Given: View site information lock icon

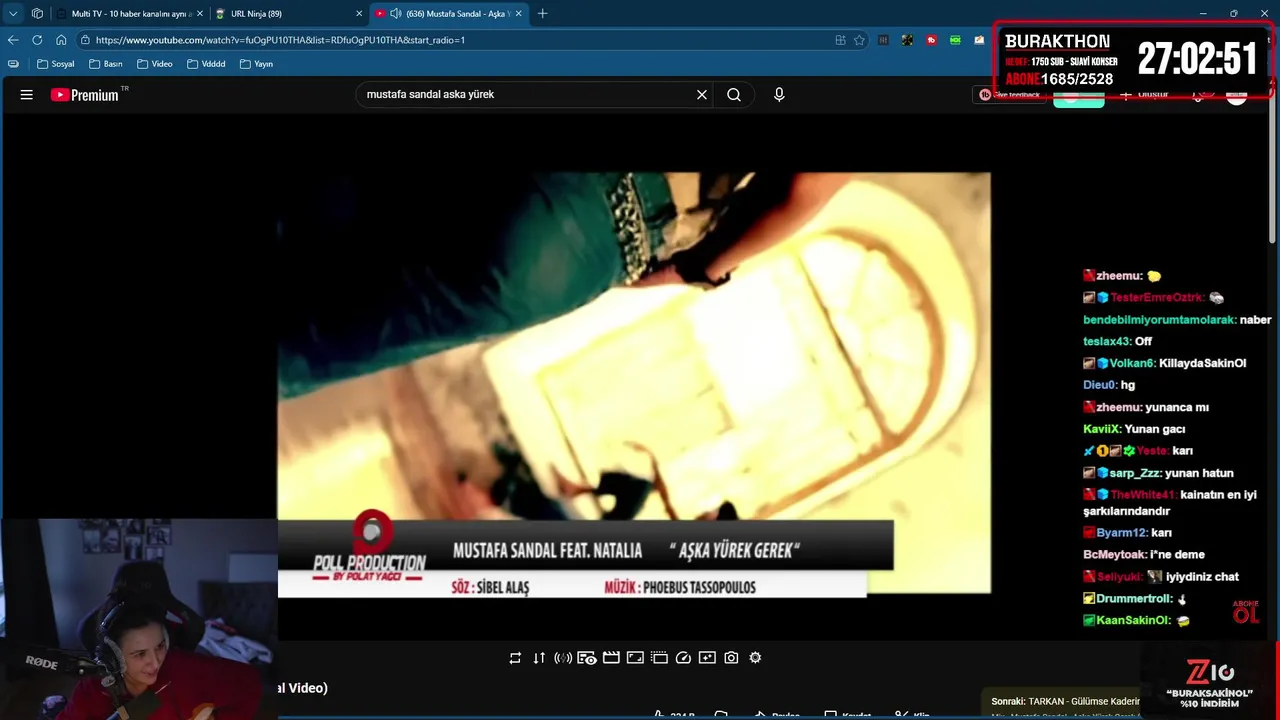Looking at the screenshot, I should [x=86, y=40].
